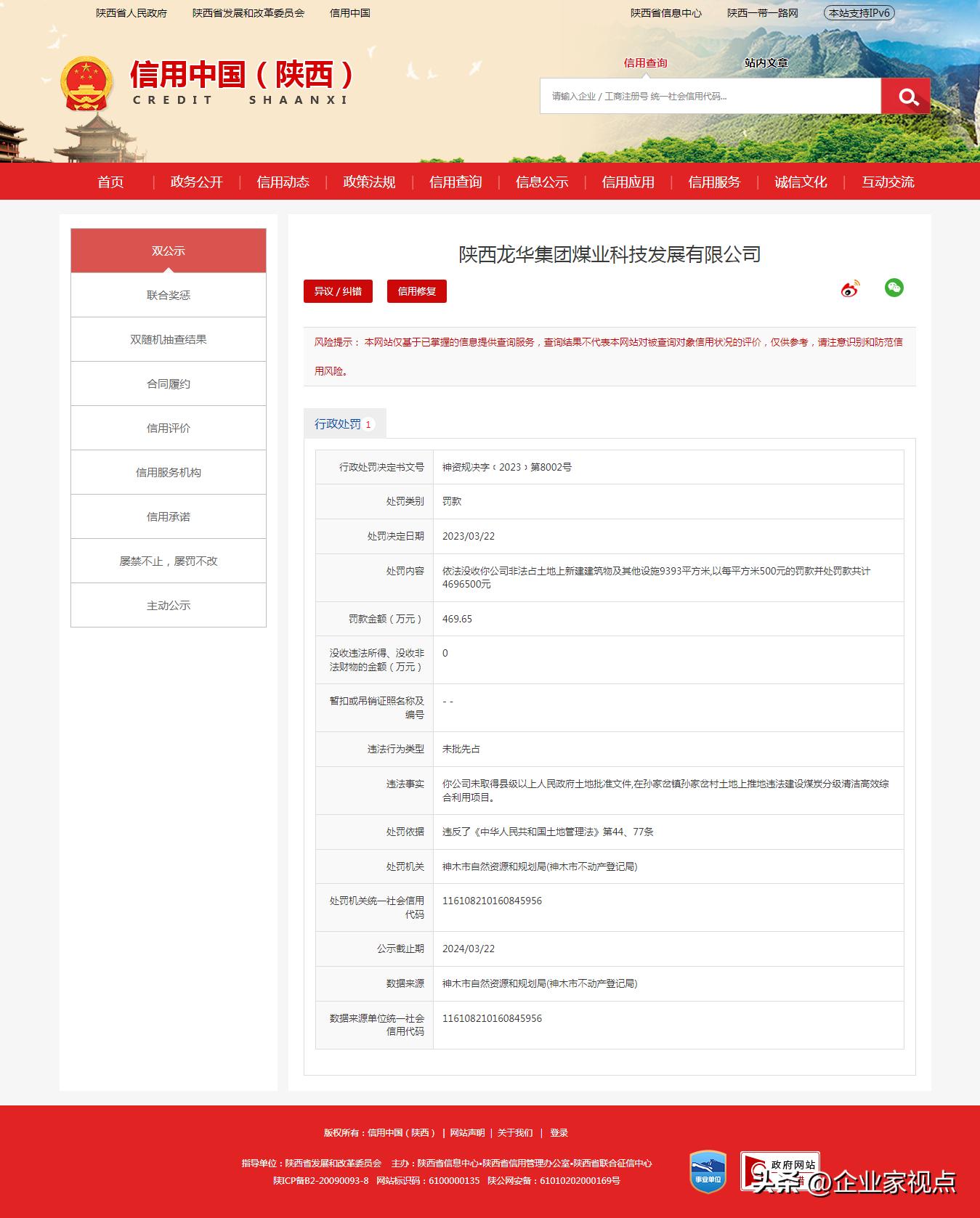Click the 处罚机关 agency name value
Screen dimensions: 980x1218
pyautogui.click(x=540, y=866)
